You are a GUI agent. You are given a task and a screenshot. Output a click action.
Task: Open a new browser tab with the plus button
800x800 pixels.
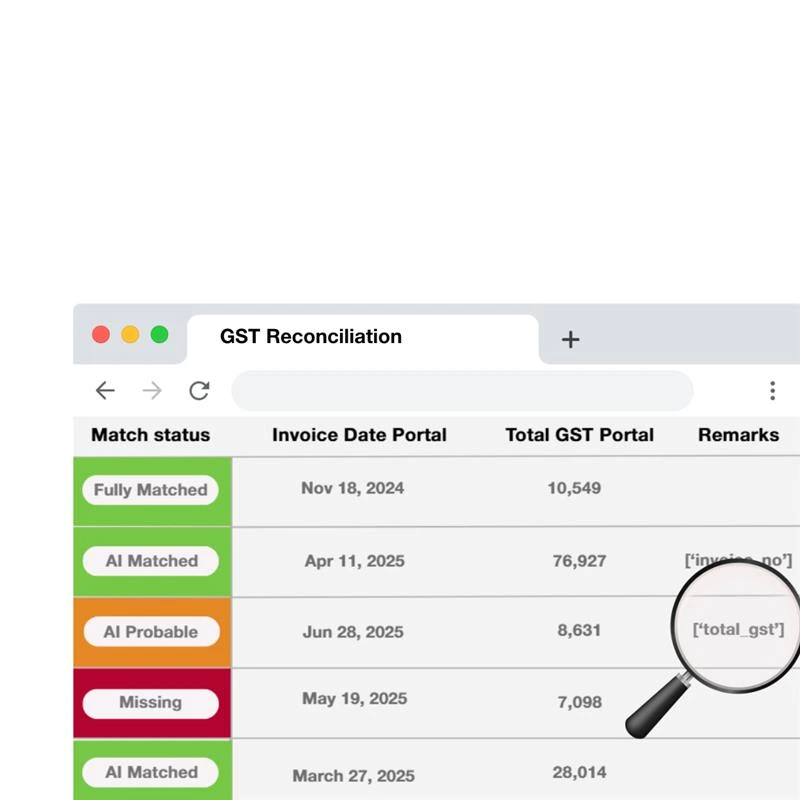(570, 340)
